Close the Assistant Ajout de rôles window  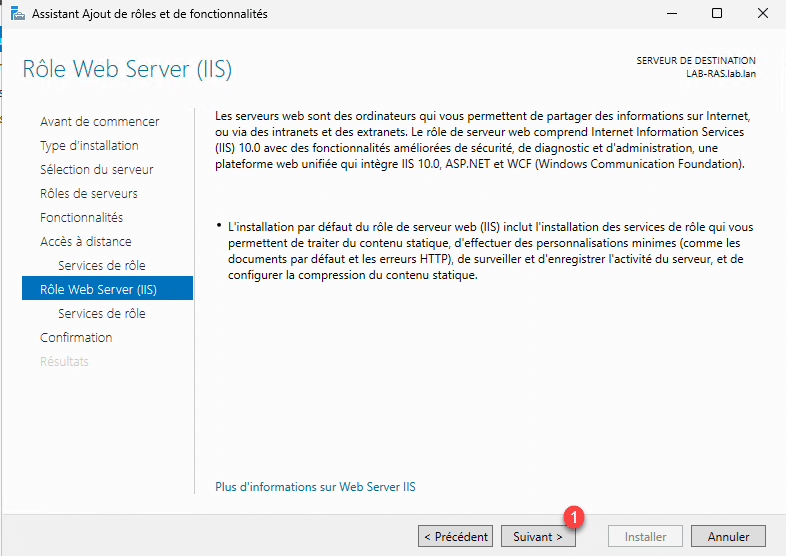point(762,14)
